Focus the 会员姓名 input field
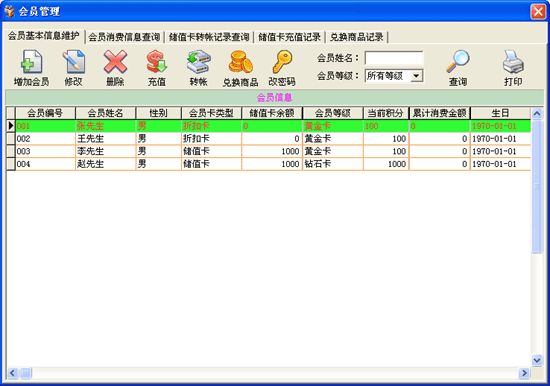550x386 pixels. (394, 58)
